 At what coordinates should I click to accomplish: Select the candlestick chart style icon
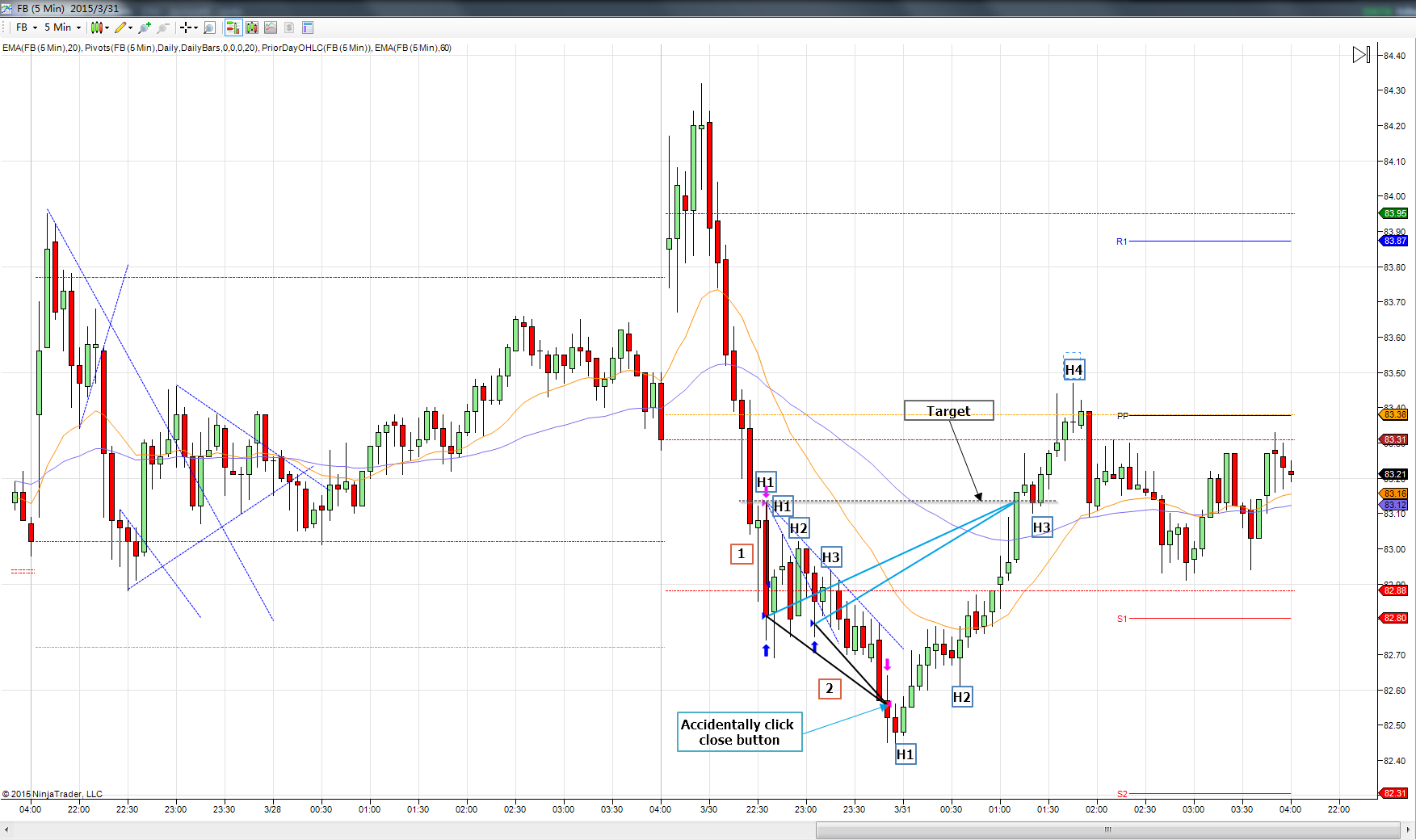pyautogui.click(x=97, y=27)
